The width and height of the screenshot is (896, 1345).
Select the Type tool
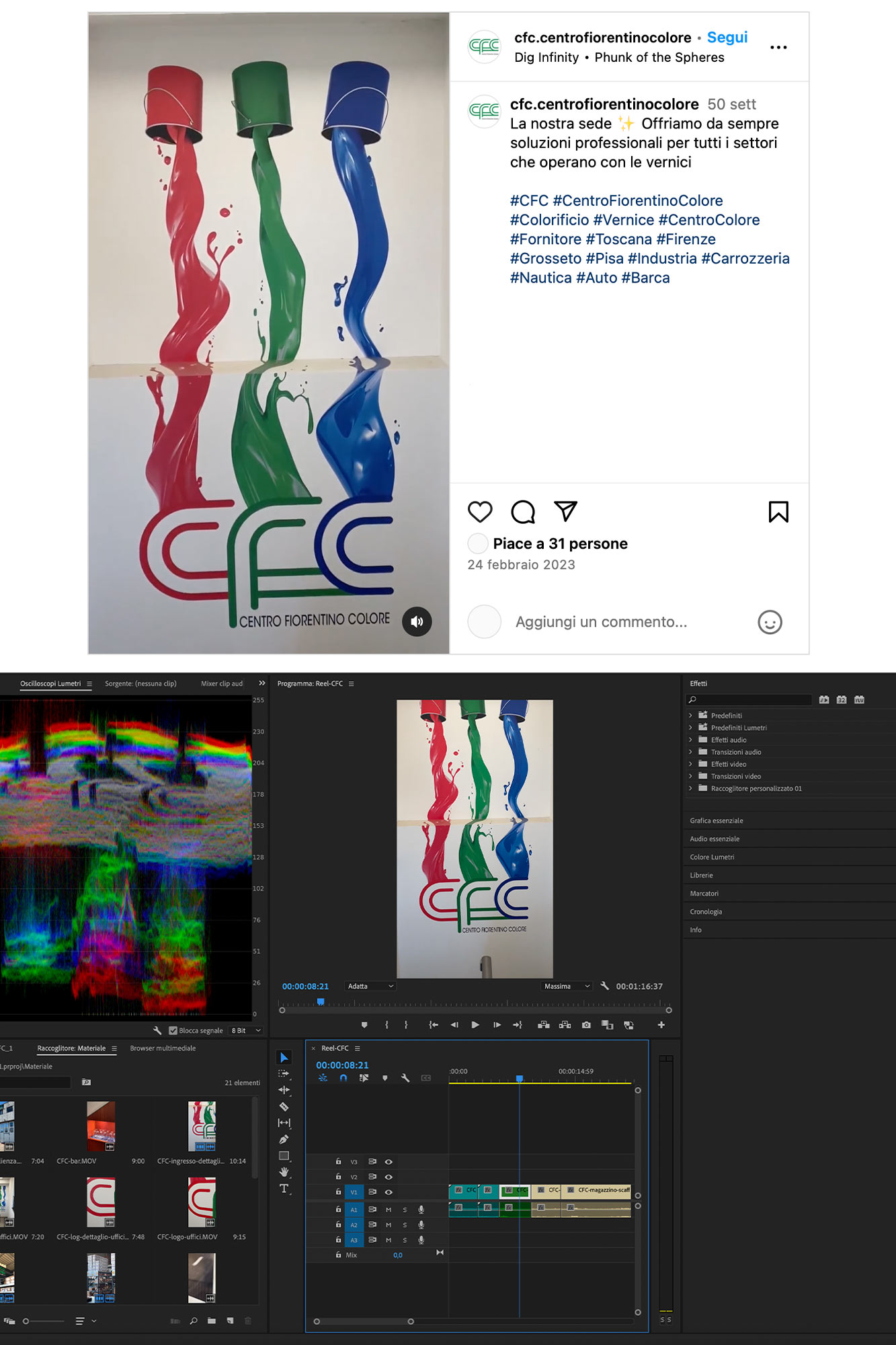pyautogui.click(x=284, y=1188)
